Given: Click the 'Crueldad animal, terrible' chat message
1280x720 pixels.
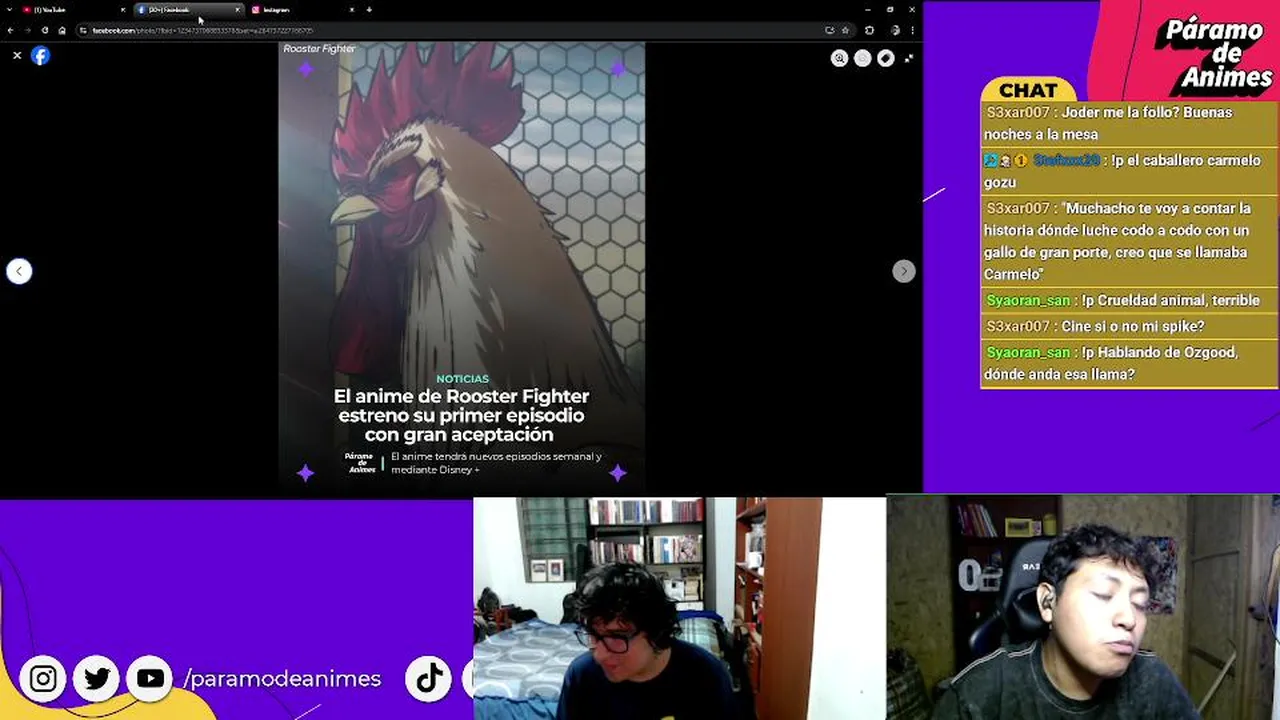Looking at the screenshot, I should [1129, 300].
